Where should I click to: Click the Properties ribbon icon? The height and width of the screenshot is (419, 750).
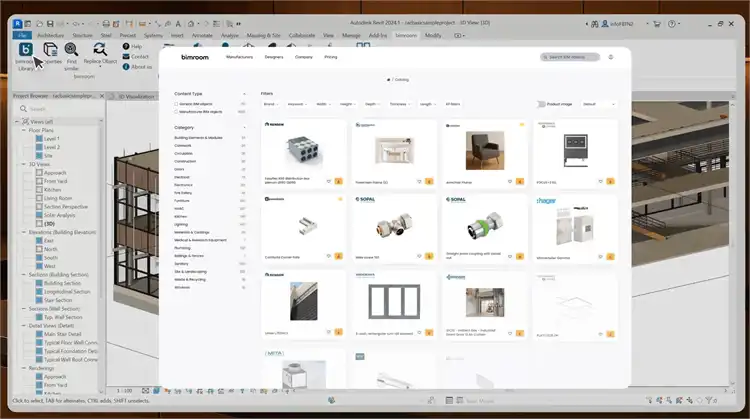pyautogui.click(x=50, y=49)
